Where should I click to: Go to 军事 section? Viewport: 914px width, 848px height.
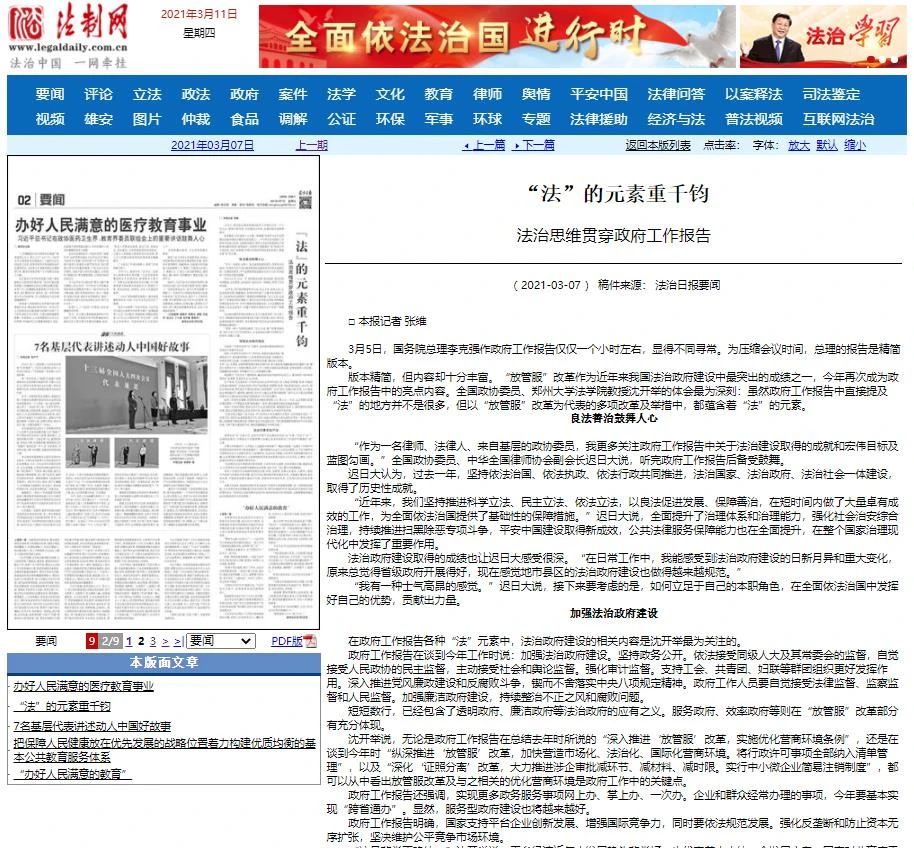(x=438, y=119)
